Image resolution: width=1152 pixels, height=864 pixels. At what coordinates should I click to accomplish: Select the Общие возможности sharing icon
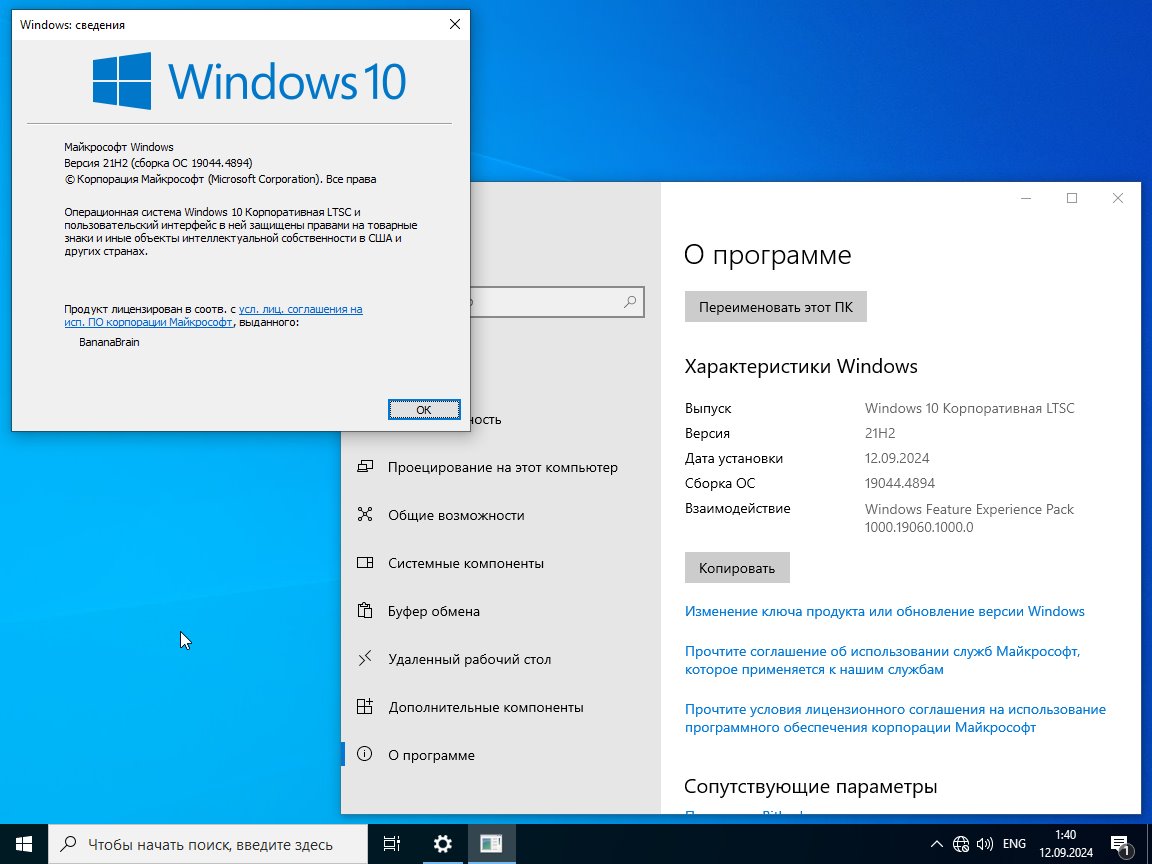(x=364, y=514)
